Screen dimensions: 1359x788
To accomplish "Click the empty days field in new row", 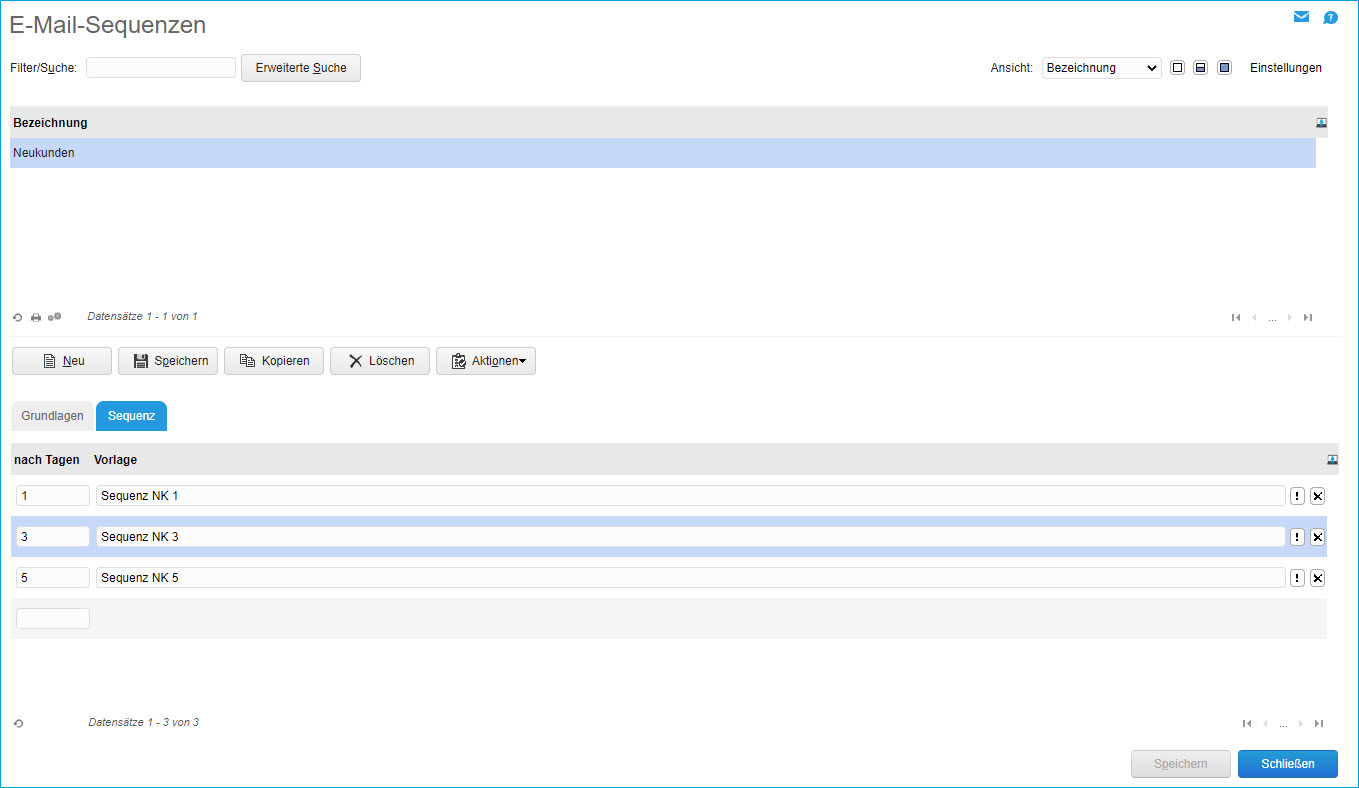I will [53, 619].
